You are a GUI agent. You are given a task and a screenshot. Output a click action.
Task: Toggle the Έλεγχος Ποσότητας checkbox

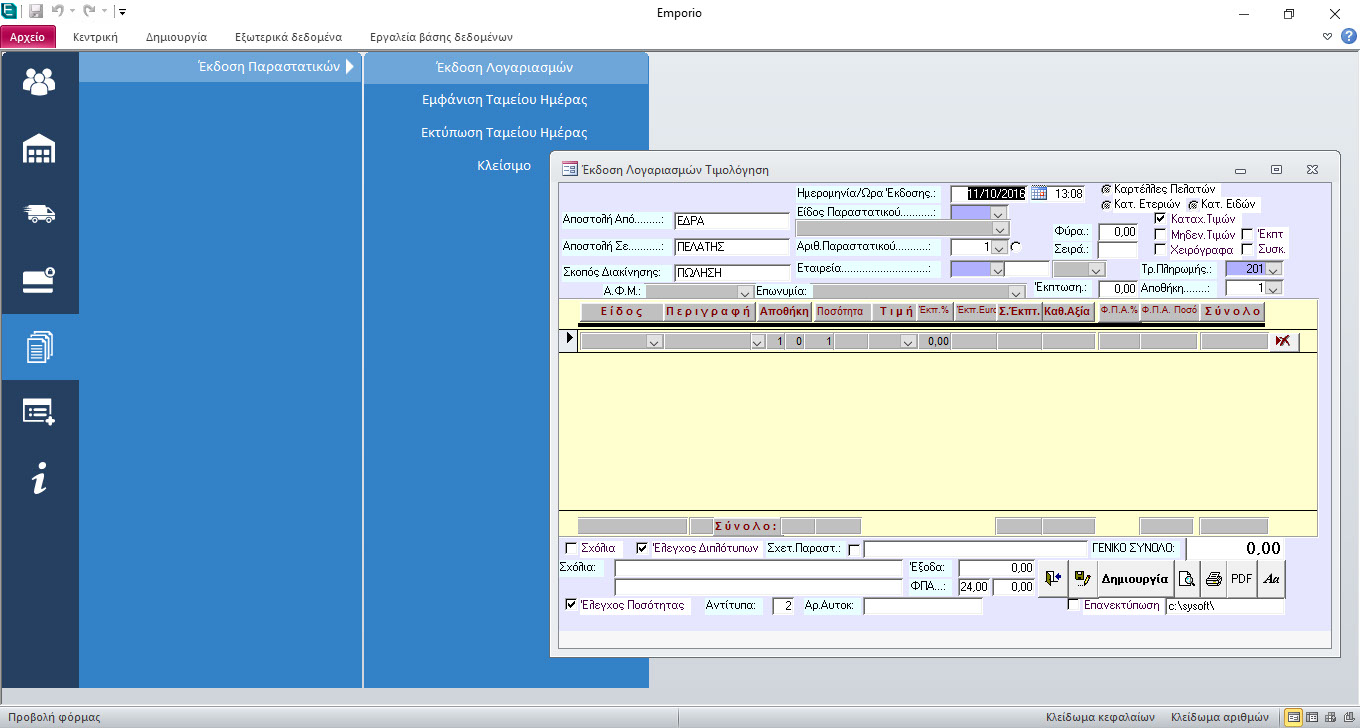(571, 605)
